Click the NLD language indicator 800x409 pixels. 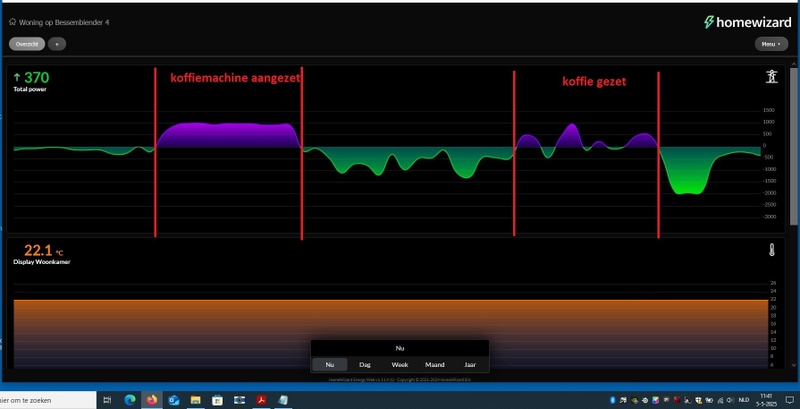click(744, 400)
